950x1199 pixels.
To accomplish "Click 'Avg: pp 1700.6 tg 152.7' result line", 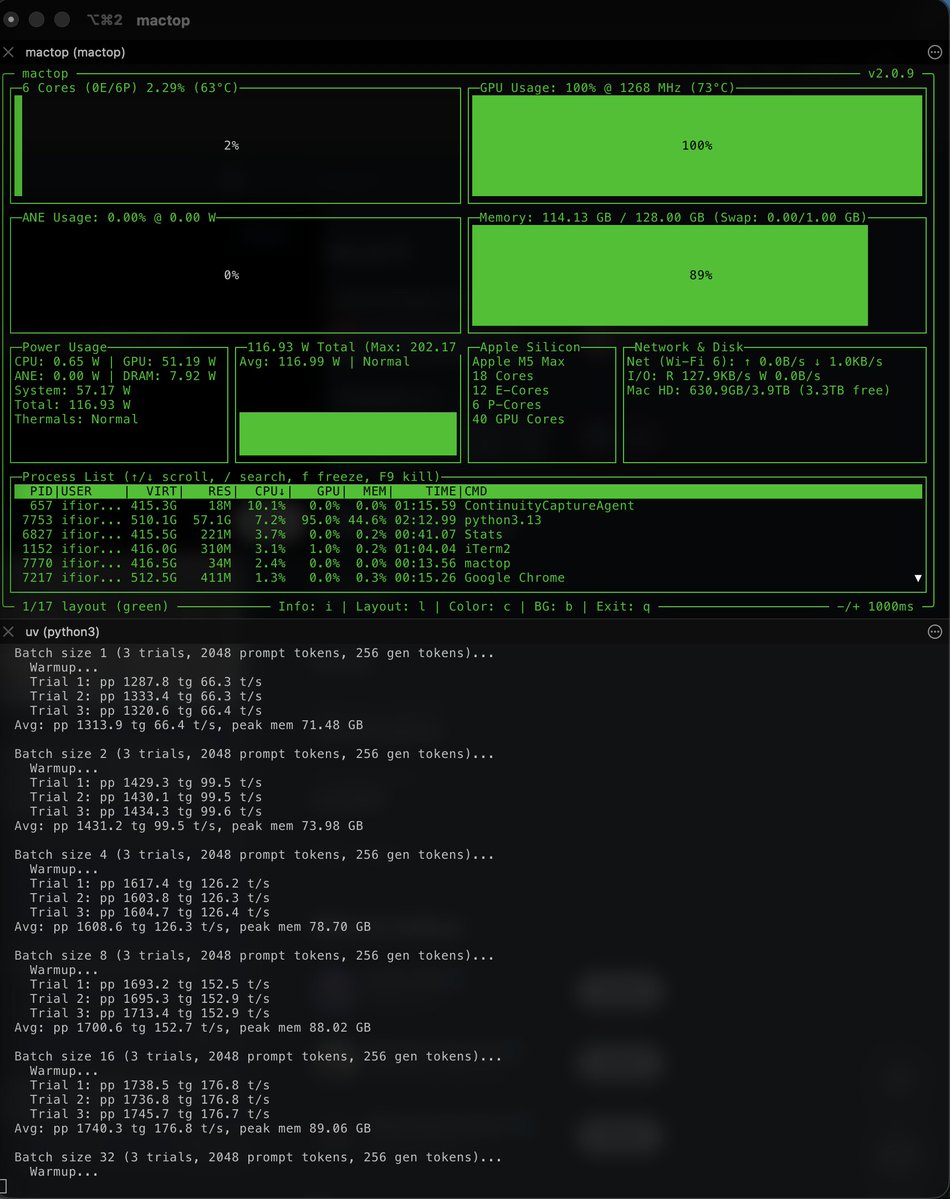I will tap(192, 1028).
